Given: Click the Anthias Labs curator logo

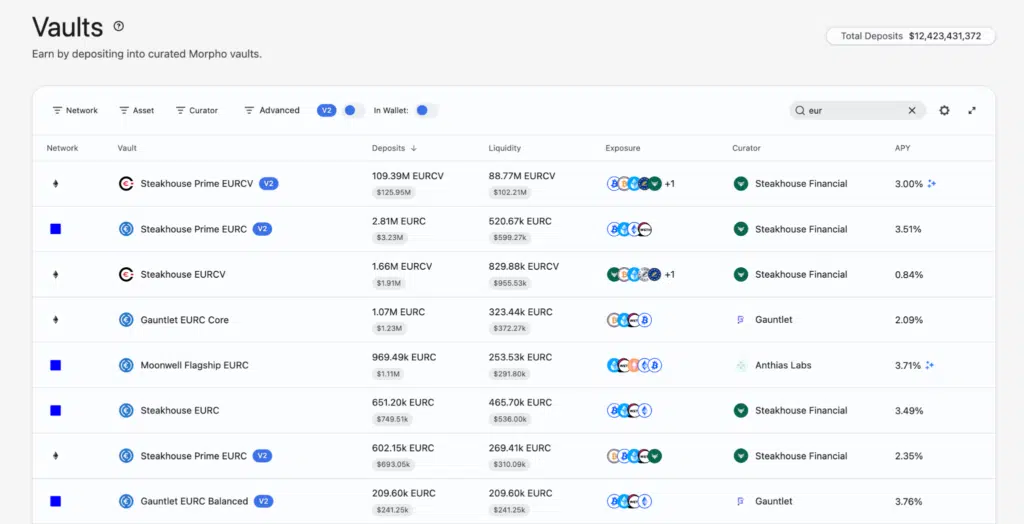Looking at the screenshot, I should click(x=741, y=365).
